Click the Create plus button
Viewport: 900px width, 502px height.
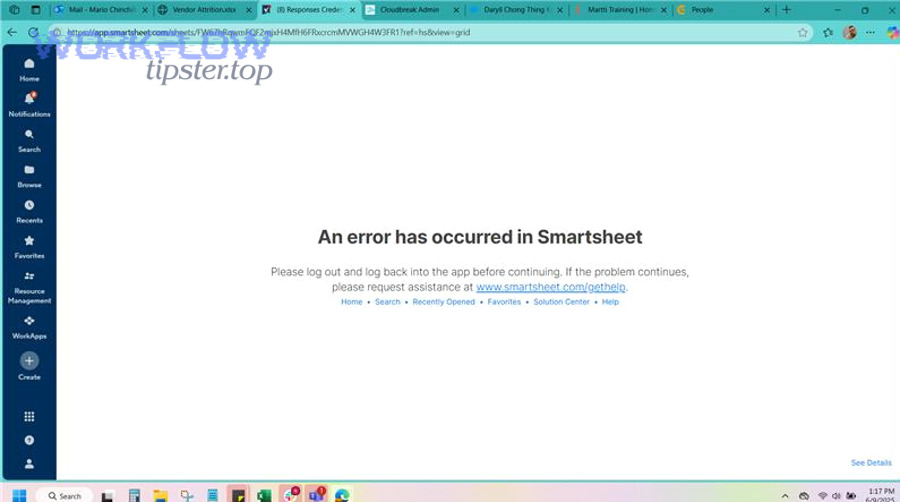(29, 361)
